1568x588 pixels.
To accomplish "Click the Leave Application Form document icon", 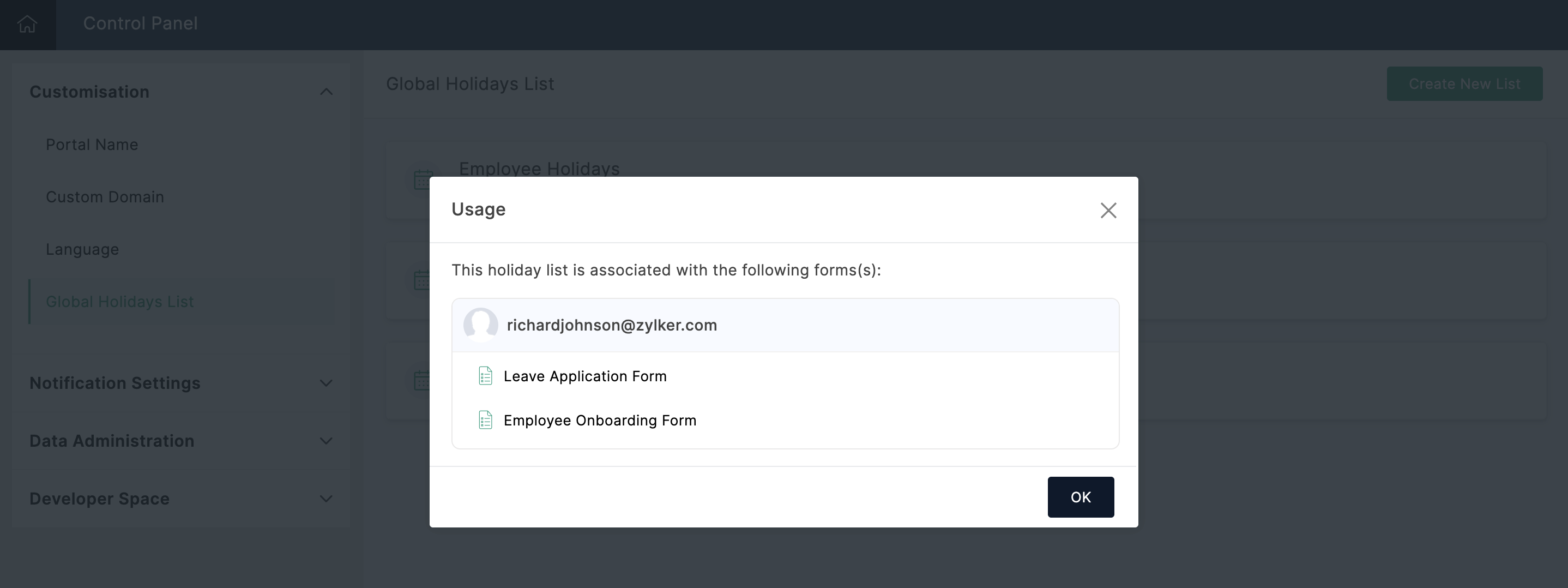I will tap(485, 376).
